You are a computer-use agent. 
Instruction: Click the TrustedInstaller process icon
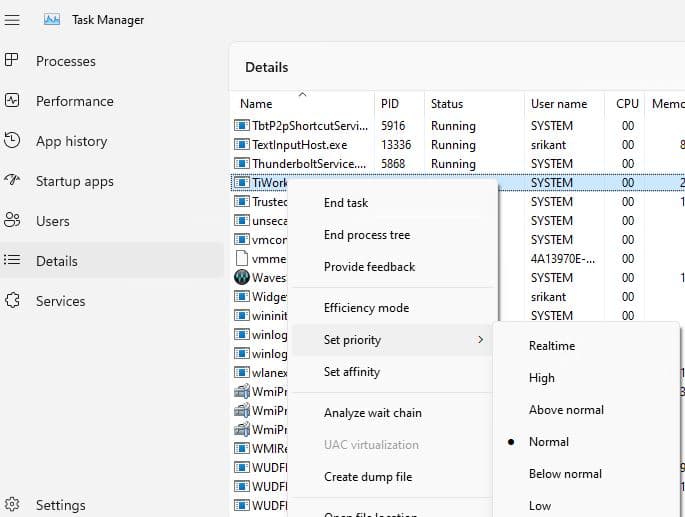(x=242, y=201)
